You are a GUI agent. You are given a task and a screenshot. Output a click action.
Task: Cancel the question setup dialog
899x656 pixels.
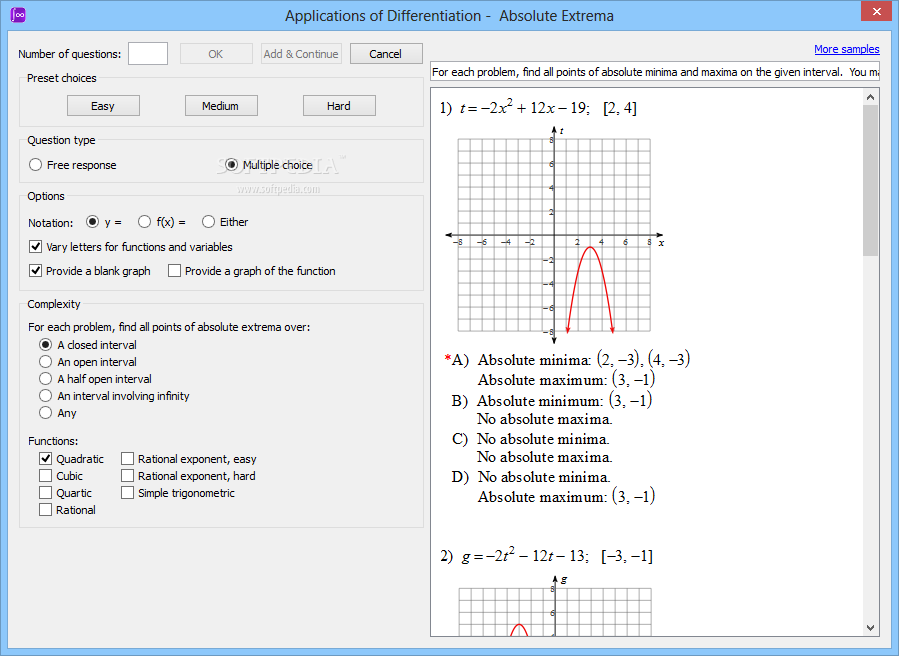click(x=386, y=54)
